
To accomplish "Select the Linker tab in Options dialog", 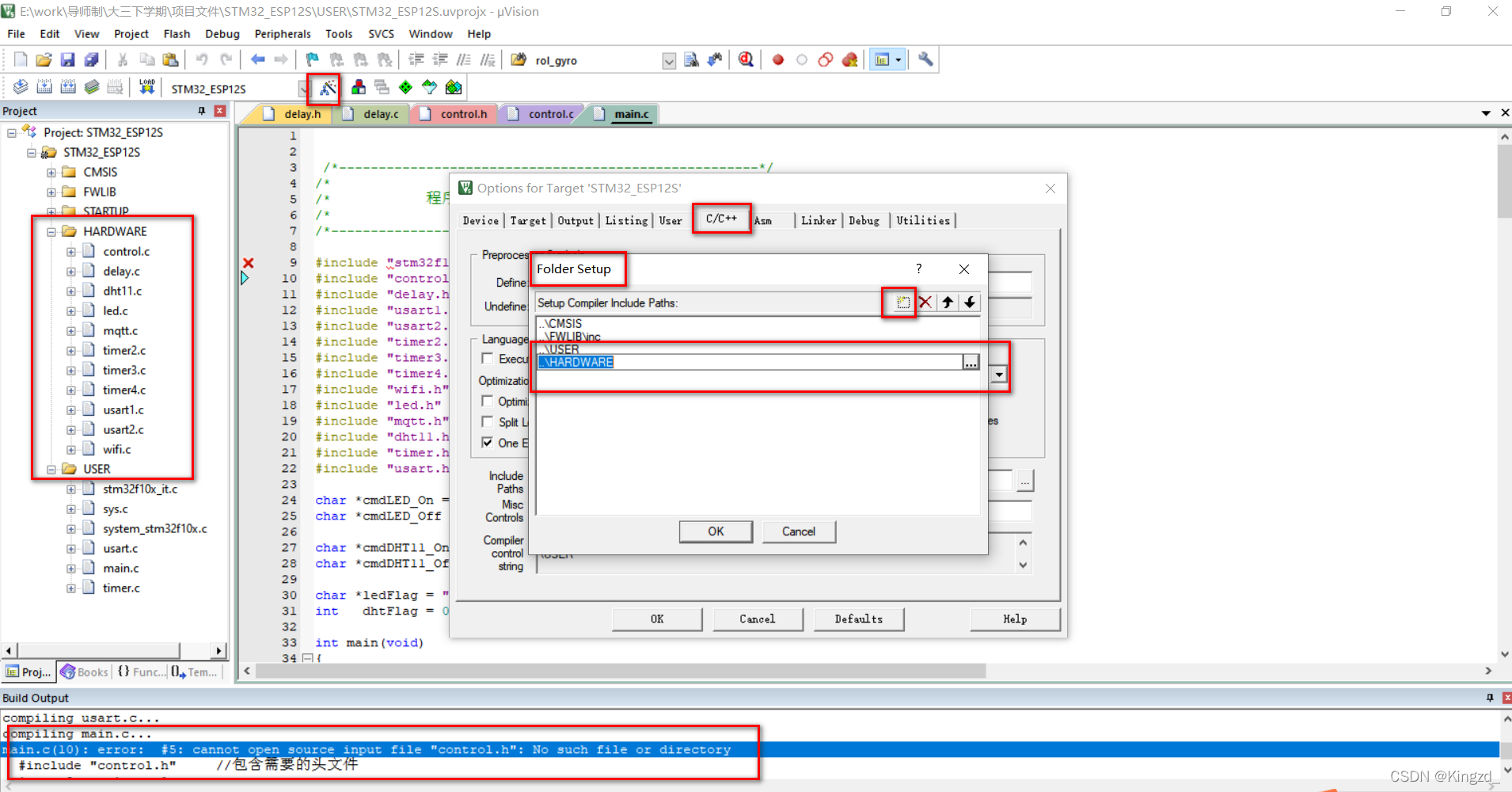I will click(819, 221).
